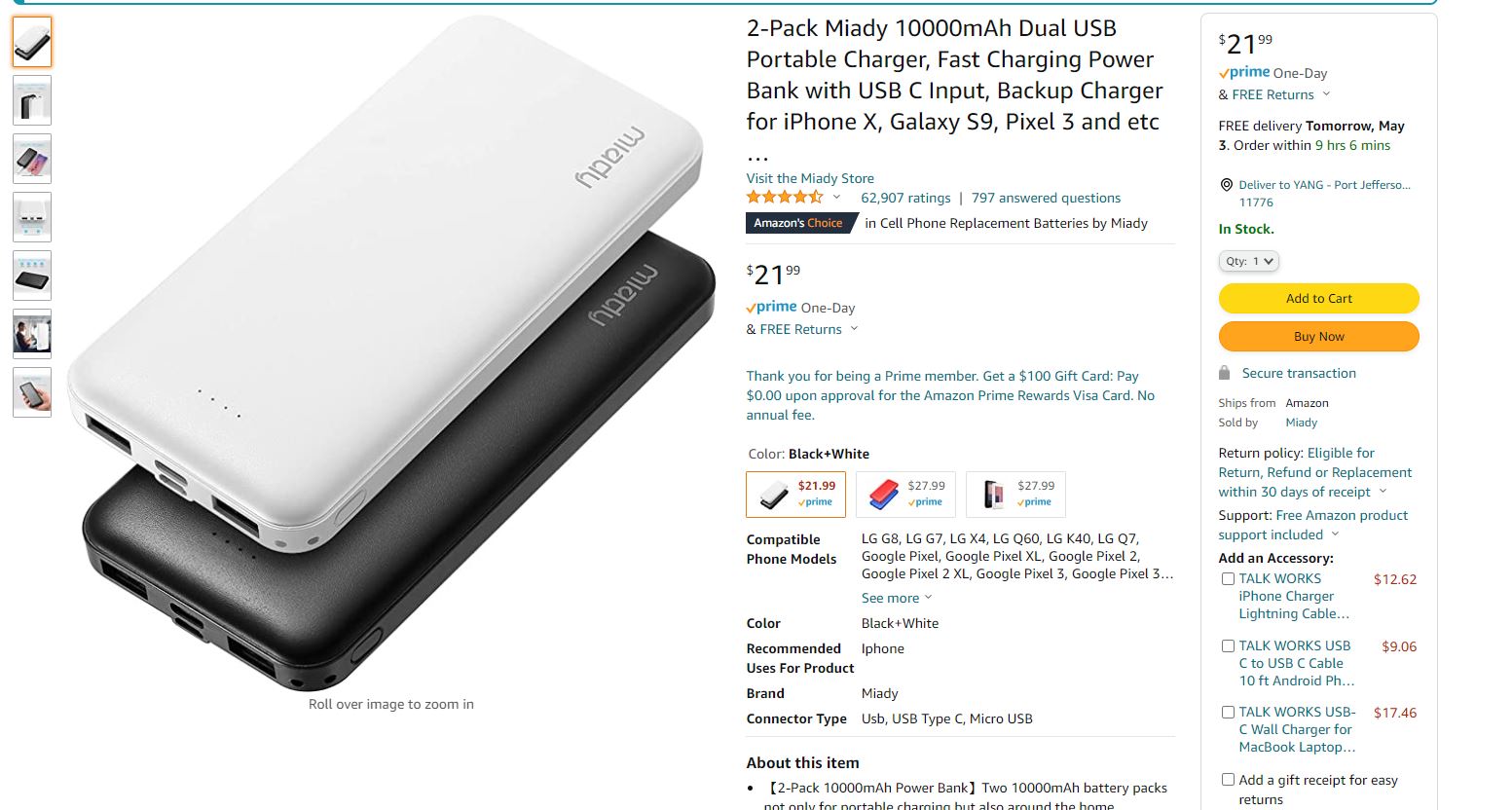Click the Prime logo in the buy box

point(1244,72)
